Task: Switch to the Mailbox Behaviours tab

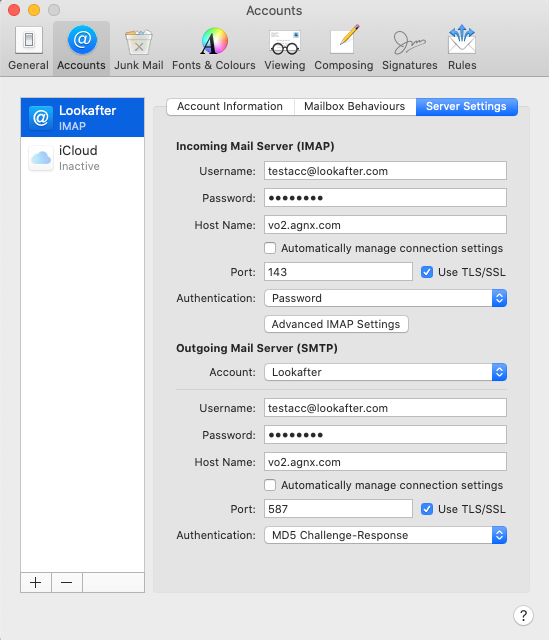Action: coord(355,107)
